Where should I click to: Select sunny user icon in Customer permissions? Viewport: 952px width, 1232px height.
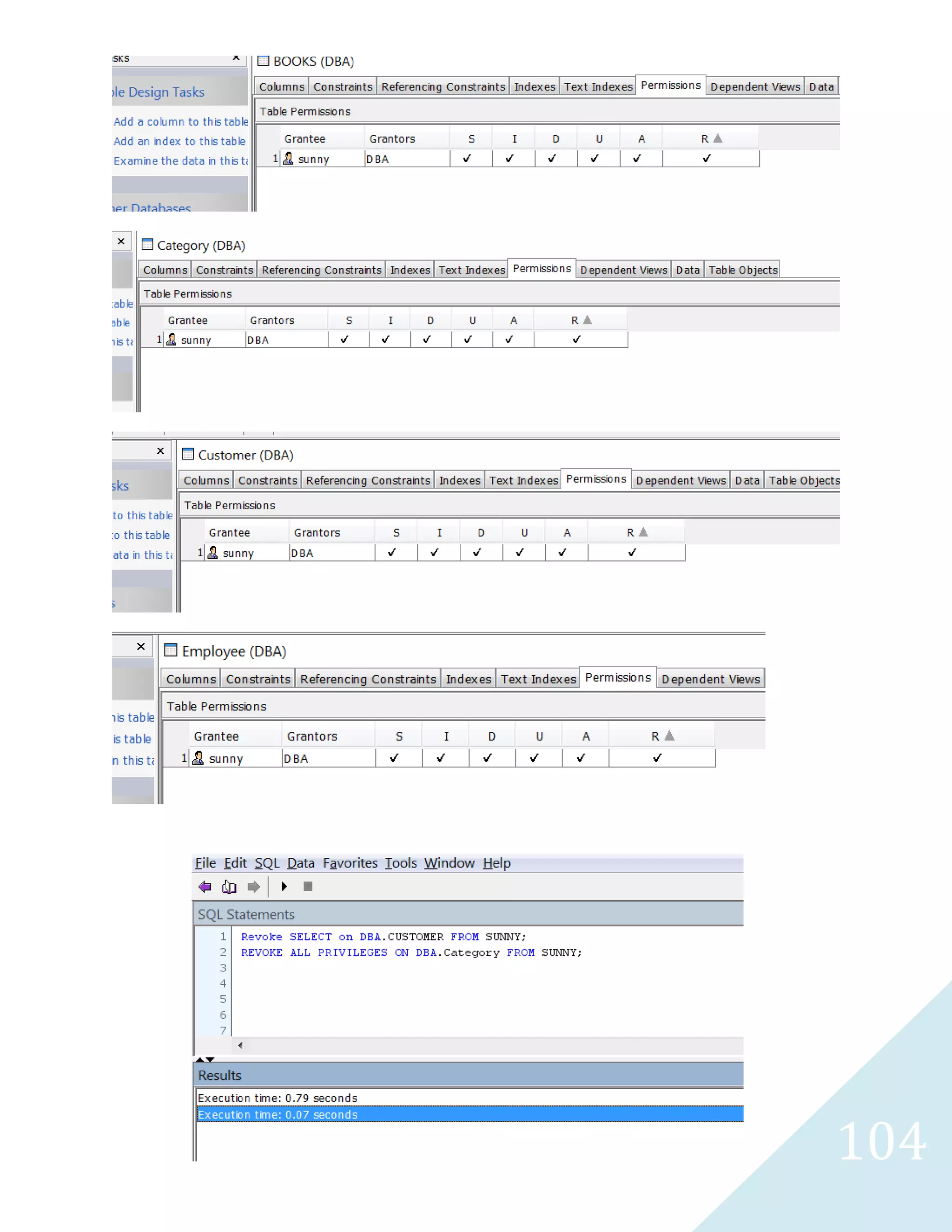[212, 552]
